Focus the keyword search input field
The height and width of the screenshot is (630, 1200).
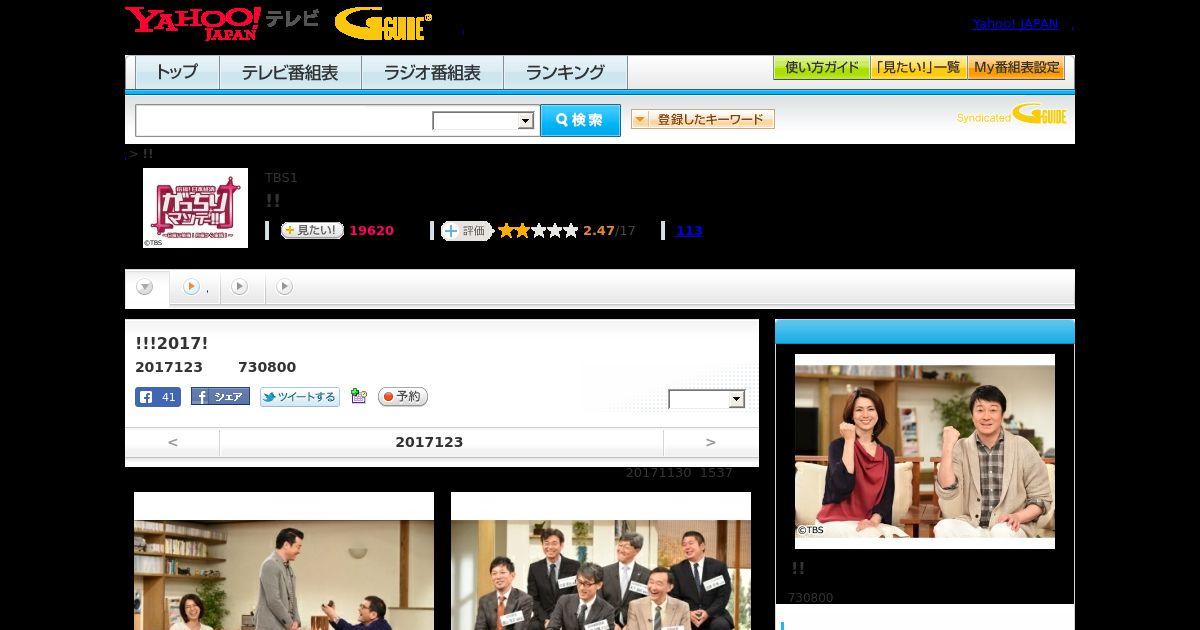[284, 121]
